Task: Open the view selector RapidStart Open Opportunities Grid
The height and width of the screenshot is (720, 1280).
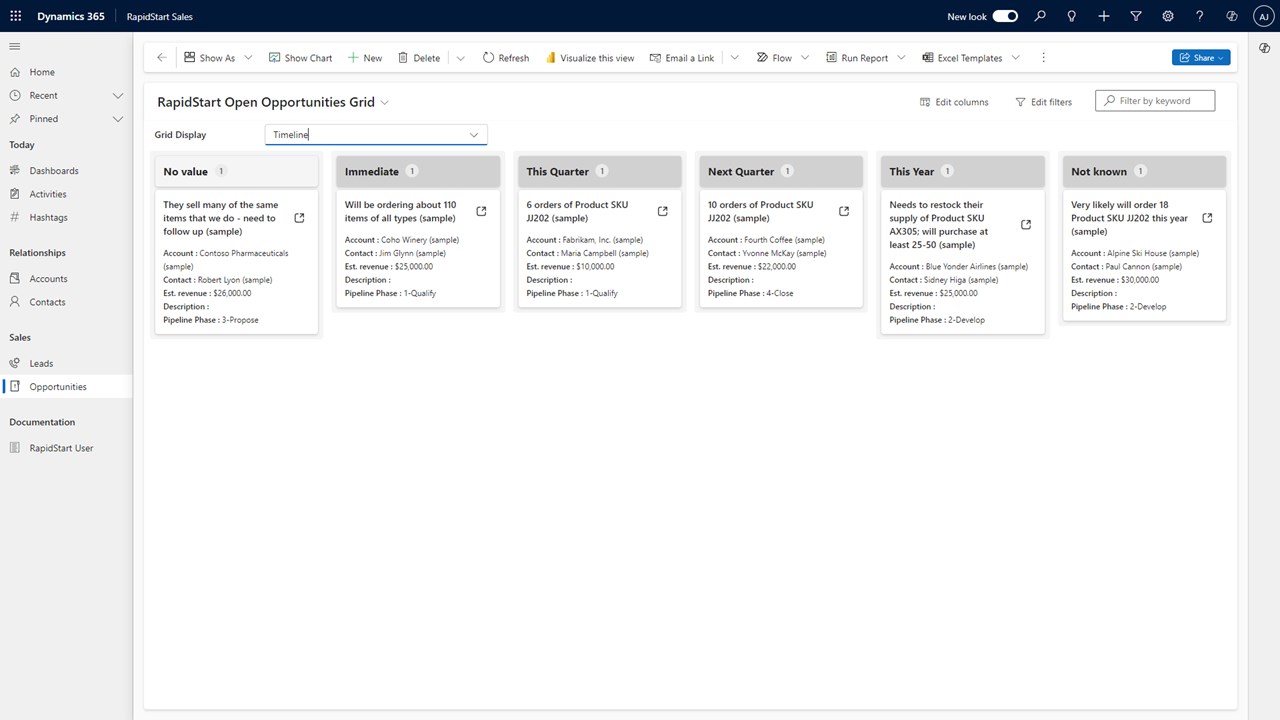Action: (x=273, y=102)
